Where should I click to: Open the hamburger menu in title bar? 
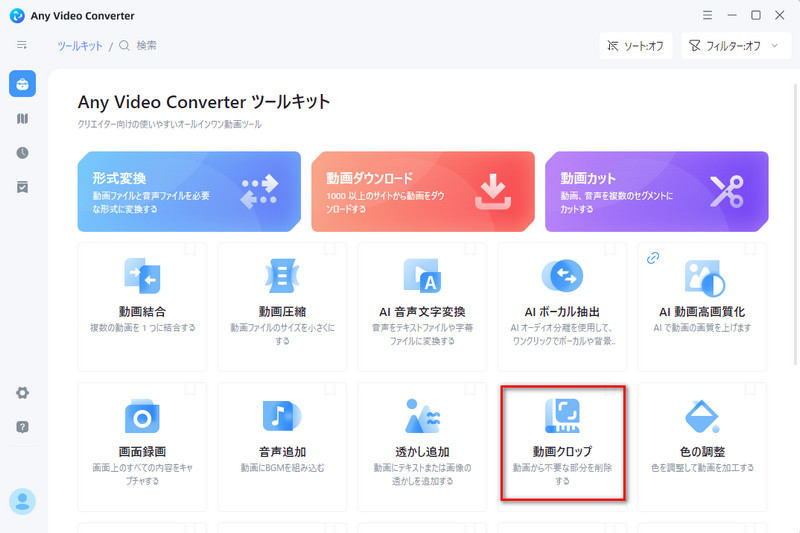[x=707, y=15]
